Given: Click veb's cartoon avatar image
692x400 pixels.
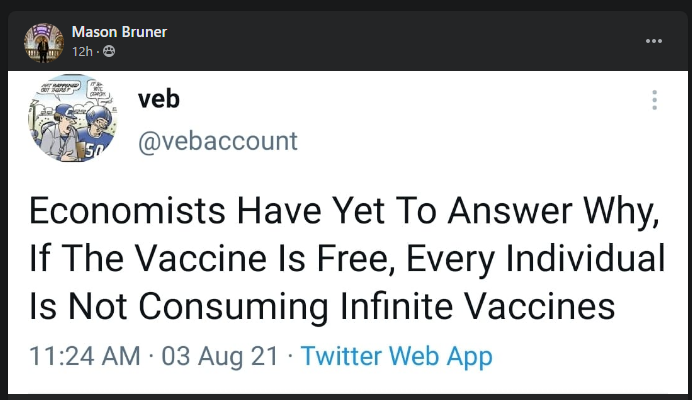Looking at the screenshot, I should [x=73, y=117].
